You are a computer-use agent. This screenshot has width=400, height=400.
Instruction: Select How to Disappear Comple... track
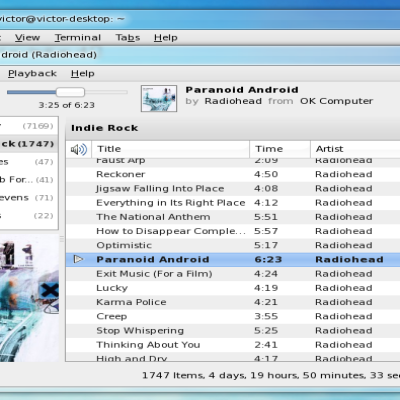click(x=171, y=231)
